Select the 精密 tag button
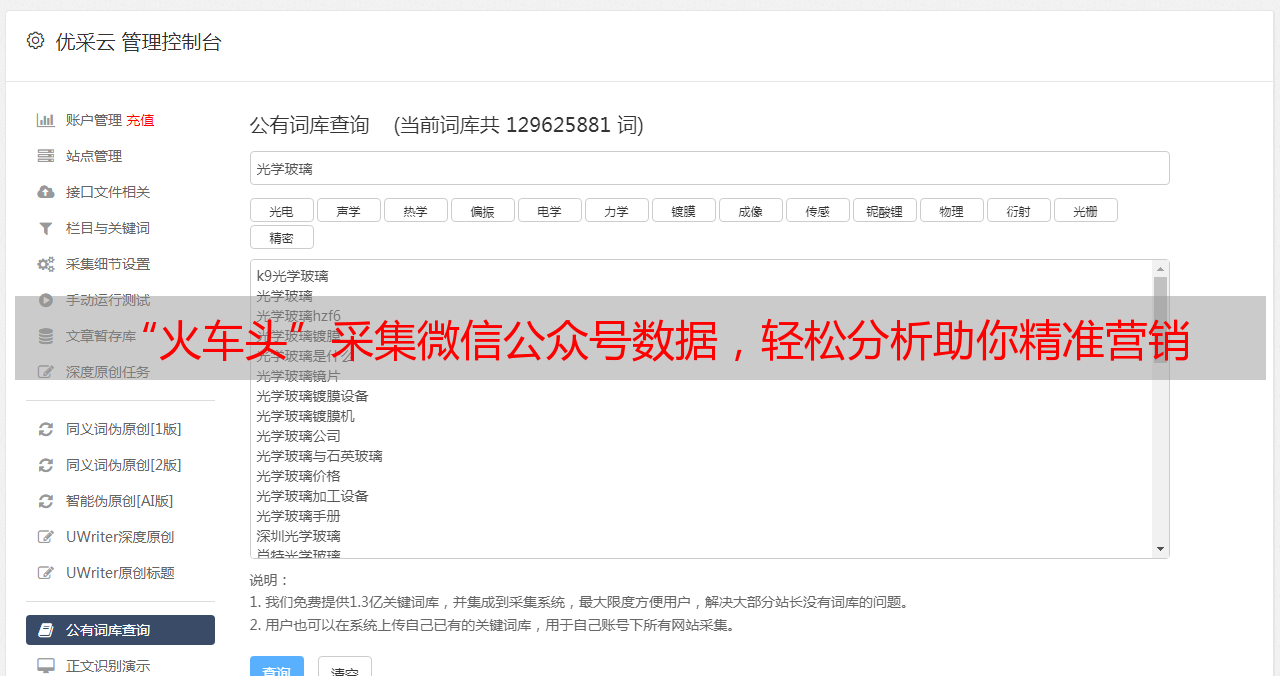1280x676 pixels. [x=281, y=238]
